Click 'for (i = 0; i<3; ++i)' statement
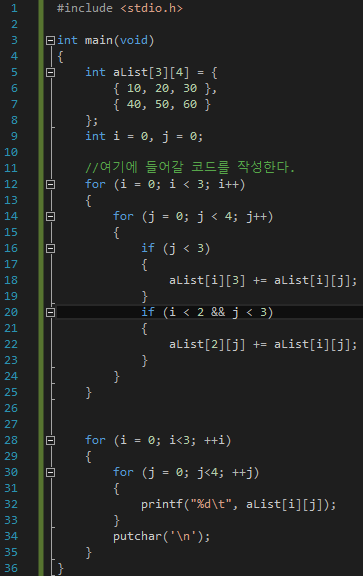The width and height of the screenshot is (363, 576). [158, 440]
